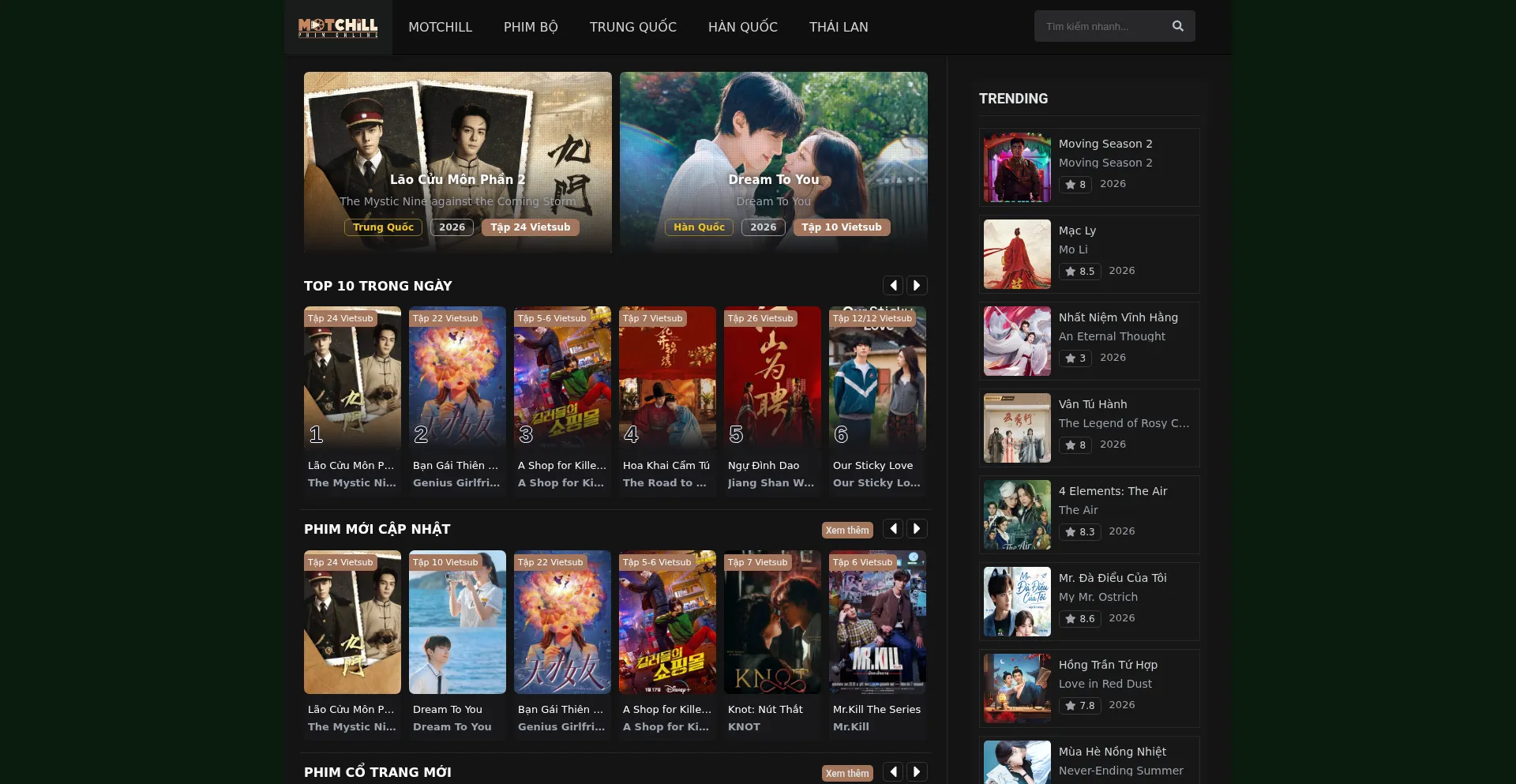Click the Moving Season 2 title link
The width and height of the screenshot is (1516, 784).
click(x=1105, y=144)
